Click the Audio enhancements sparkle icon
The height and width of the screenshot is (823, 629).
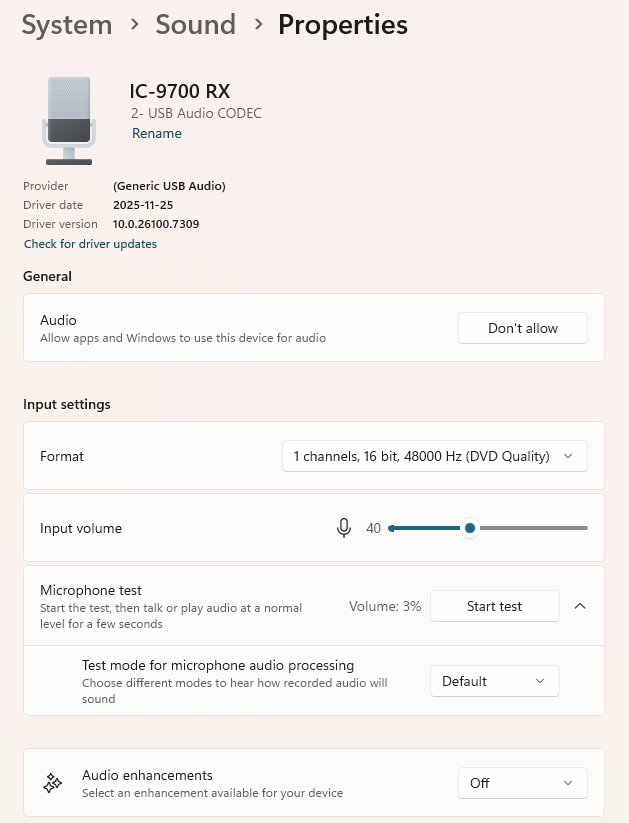52,783
